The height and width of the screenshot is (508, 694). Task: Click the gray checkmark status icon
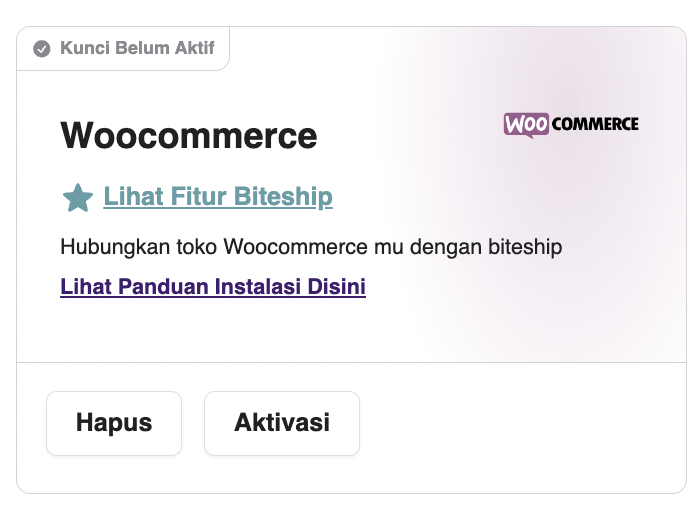[x=42, y=49]
